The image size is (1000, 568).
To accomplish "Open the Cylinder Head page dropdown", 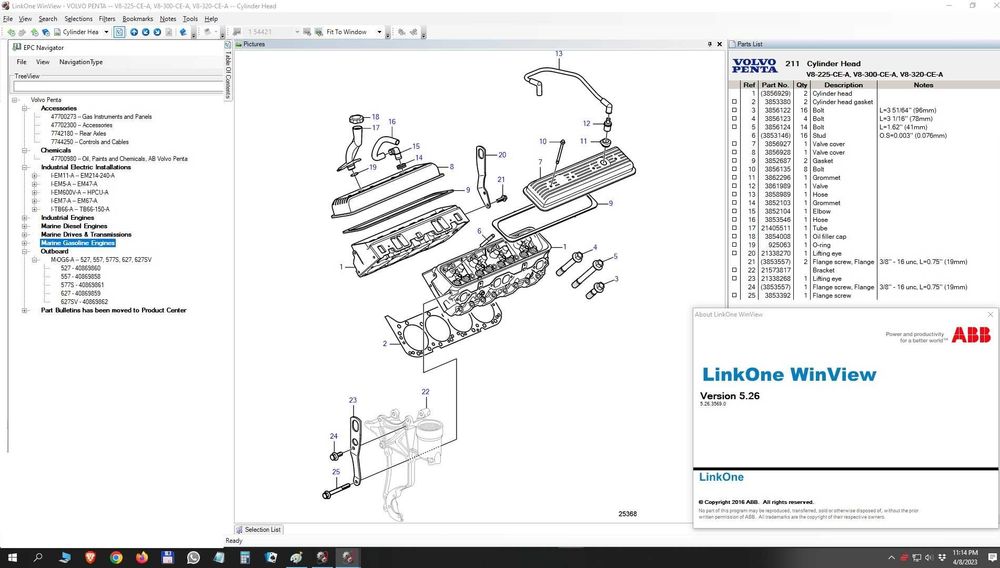I will tap(106, 32).
